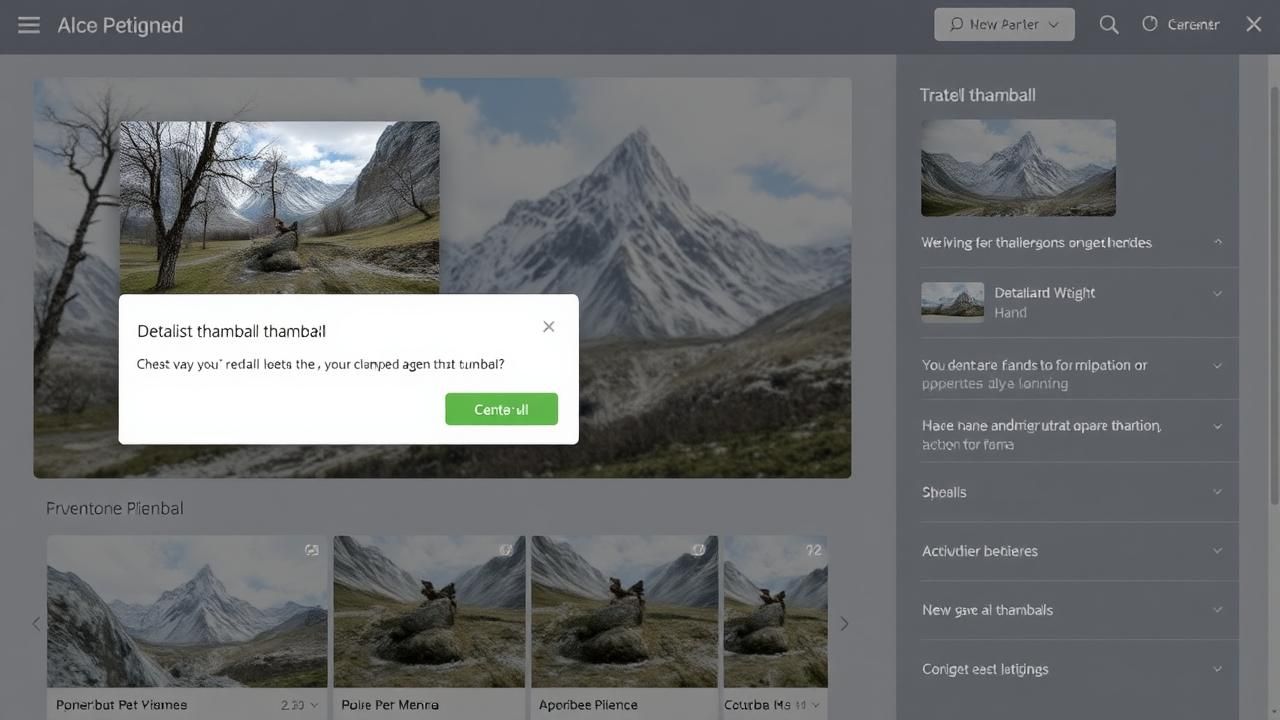
Task: Click the search magnifier icon
Action: coord(1108,25)
